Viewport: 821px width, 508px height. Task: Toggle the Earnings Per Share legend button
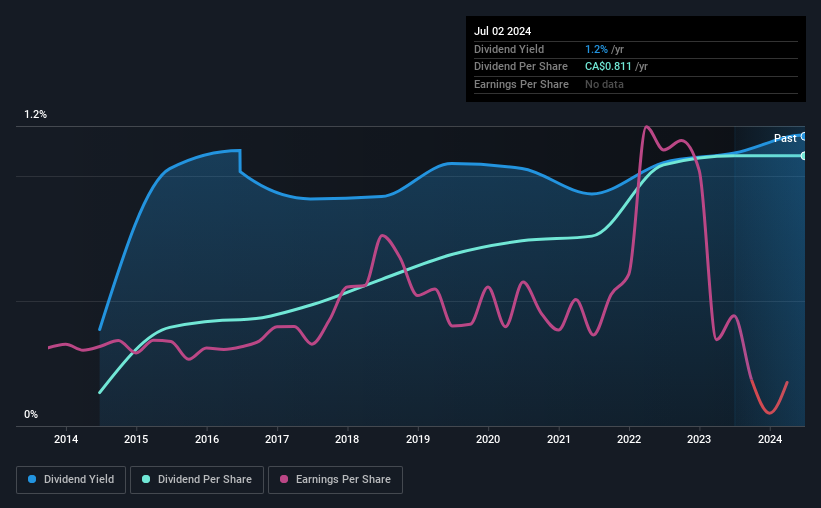pyautogui.click(x=335, y=480)
